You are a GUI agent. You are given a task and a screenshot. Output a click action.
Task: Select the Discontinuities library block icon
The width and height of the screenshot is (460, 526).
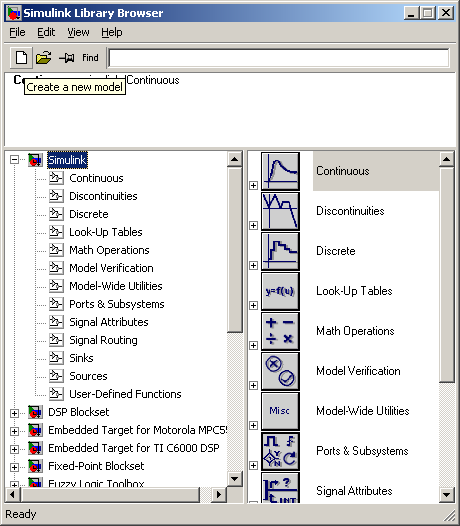pos(280,211)
